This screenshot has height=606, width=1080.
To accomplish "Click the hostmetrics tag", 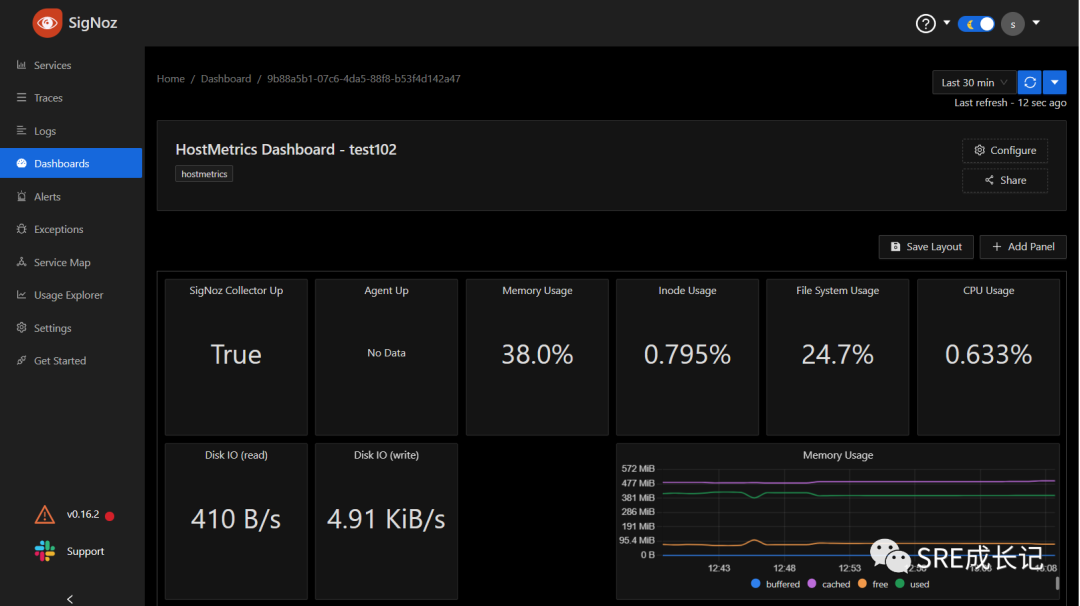I will [x=204, y=174].
